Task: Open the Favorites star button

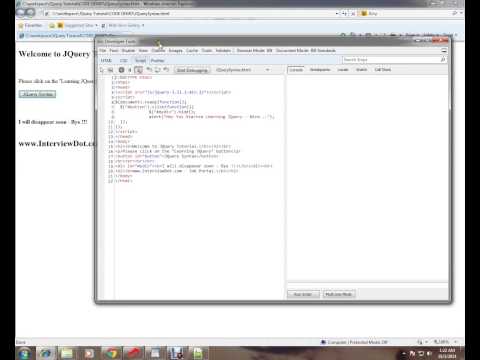Action: [x=30, y=26]
